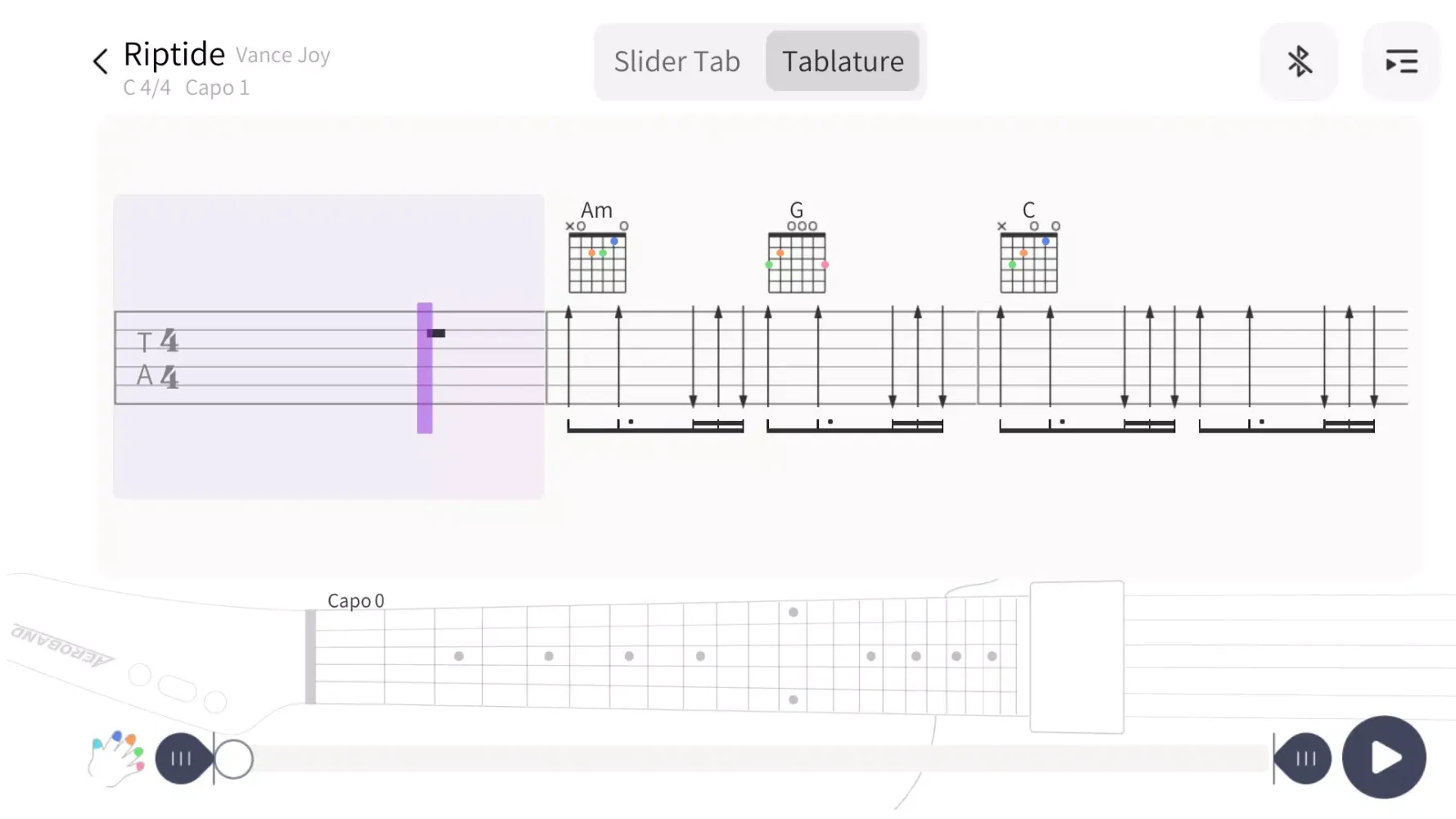The width and height of the screenshot is (1456, 819).
Task: Click the white guitar pickup box
Action: (1076, 656)
